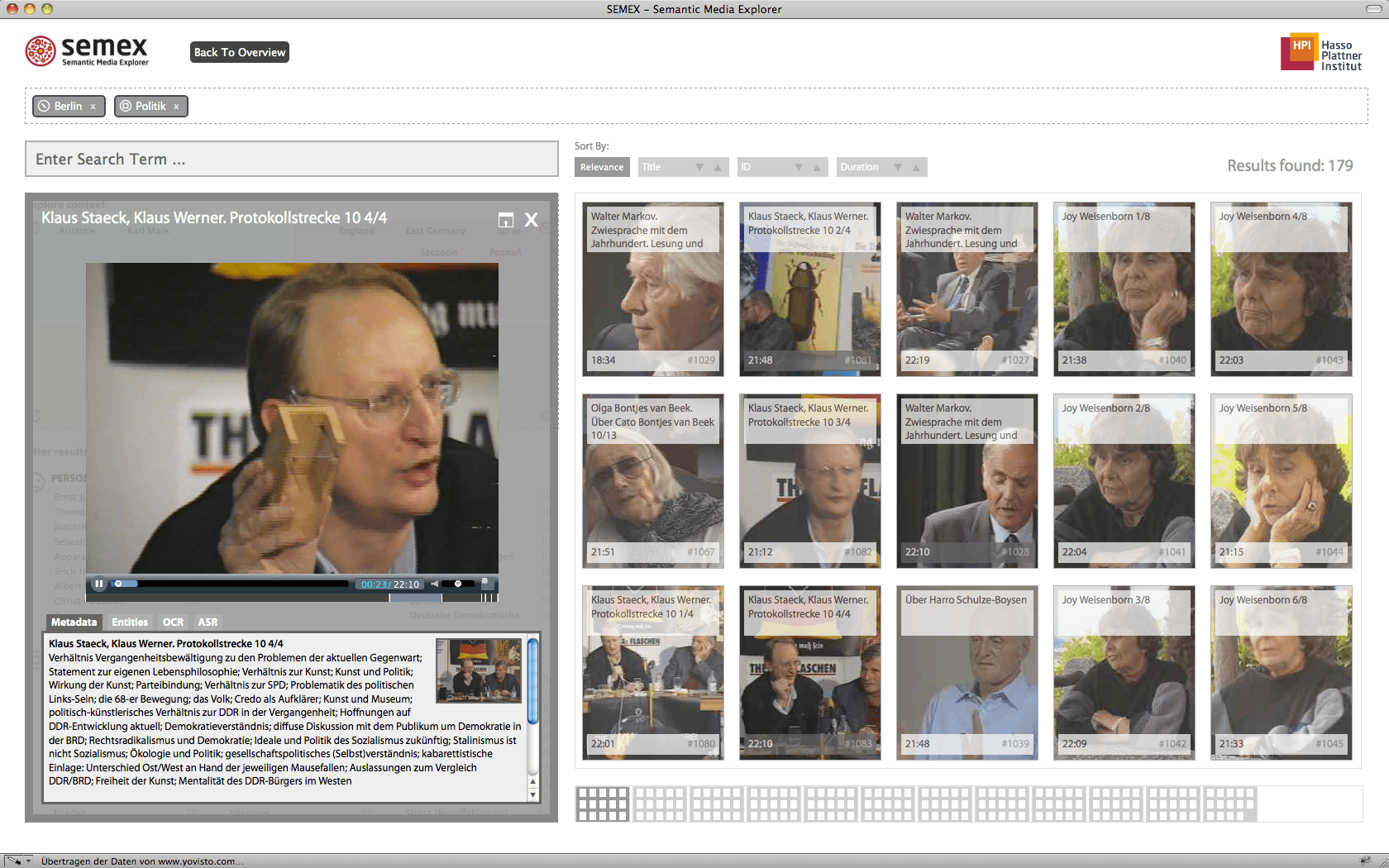
Task: Mute the video speaker icon
Action: click(435, 584)
